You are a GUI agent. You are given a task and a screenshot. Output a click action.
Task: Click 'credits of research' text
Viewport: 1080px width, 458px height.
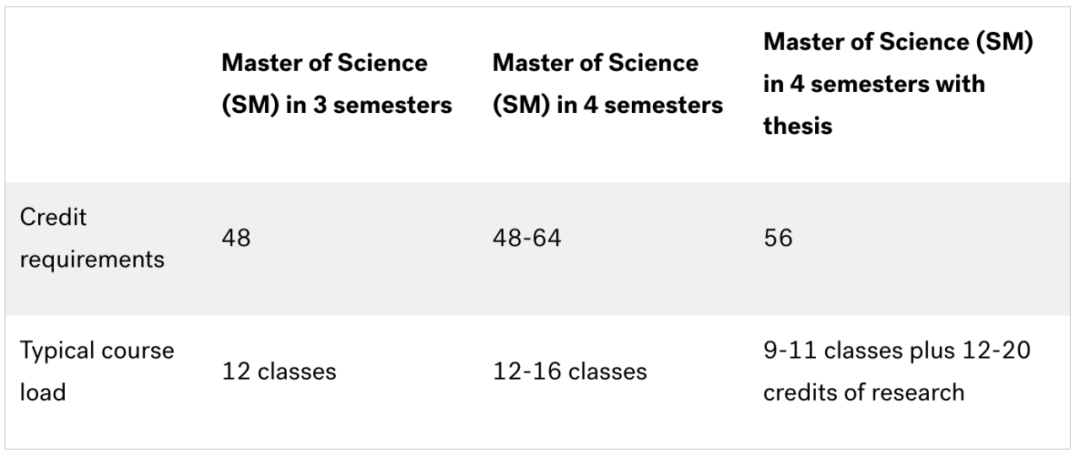(x=864, y=393)
